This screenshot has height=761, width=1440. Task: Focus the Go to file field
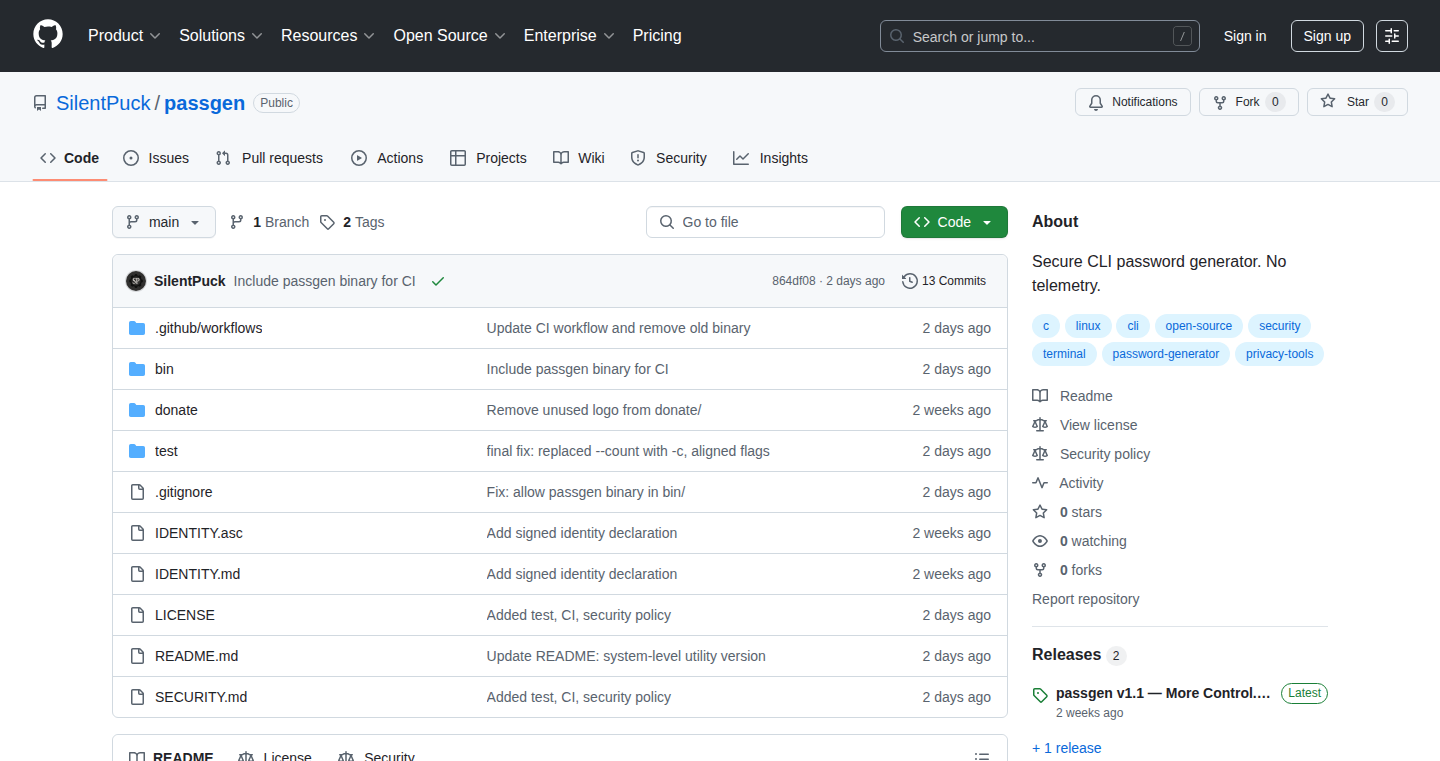(x=765, y=222)
